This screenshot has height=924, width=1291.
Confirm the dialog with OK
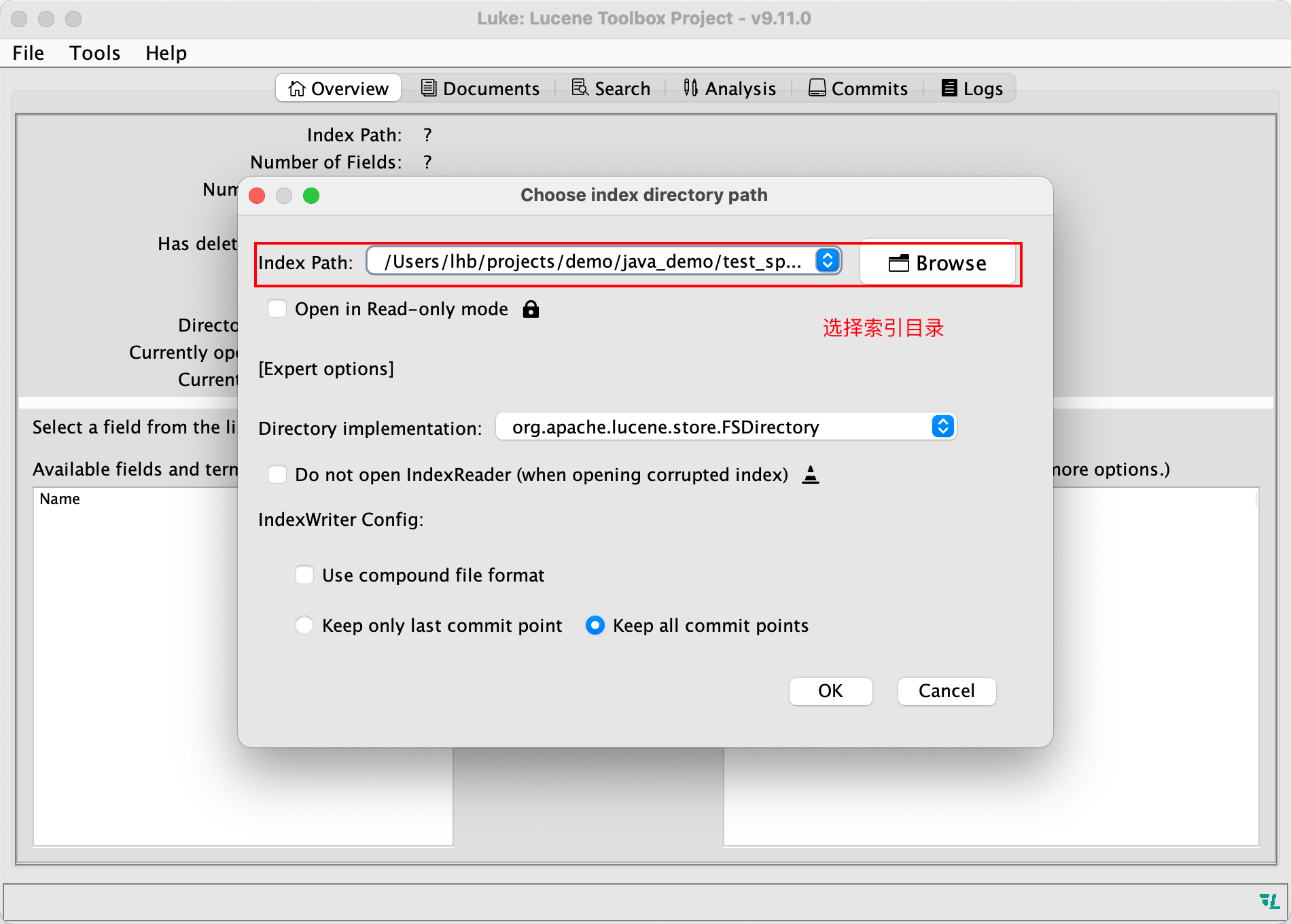[830, 691]
